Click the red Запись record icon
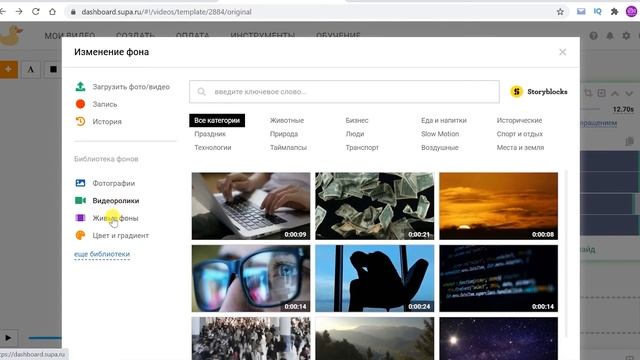Viewport: 640px width, 360px height. 80,104
